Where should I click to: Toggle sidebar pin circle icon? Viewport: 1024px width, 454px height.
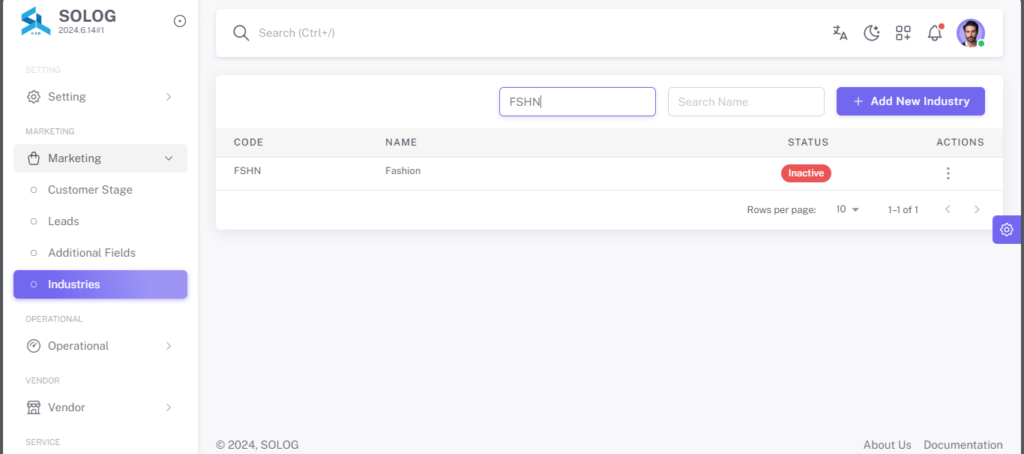tap(180, 21)
